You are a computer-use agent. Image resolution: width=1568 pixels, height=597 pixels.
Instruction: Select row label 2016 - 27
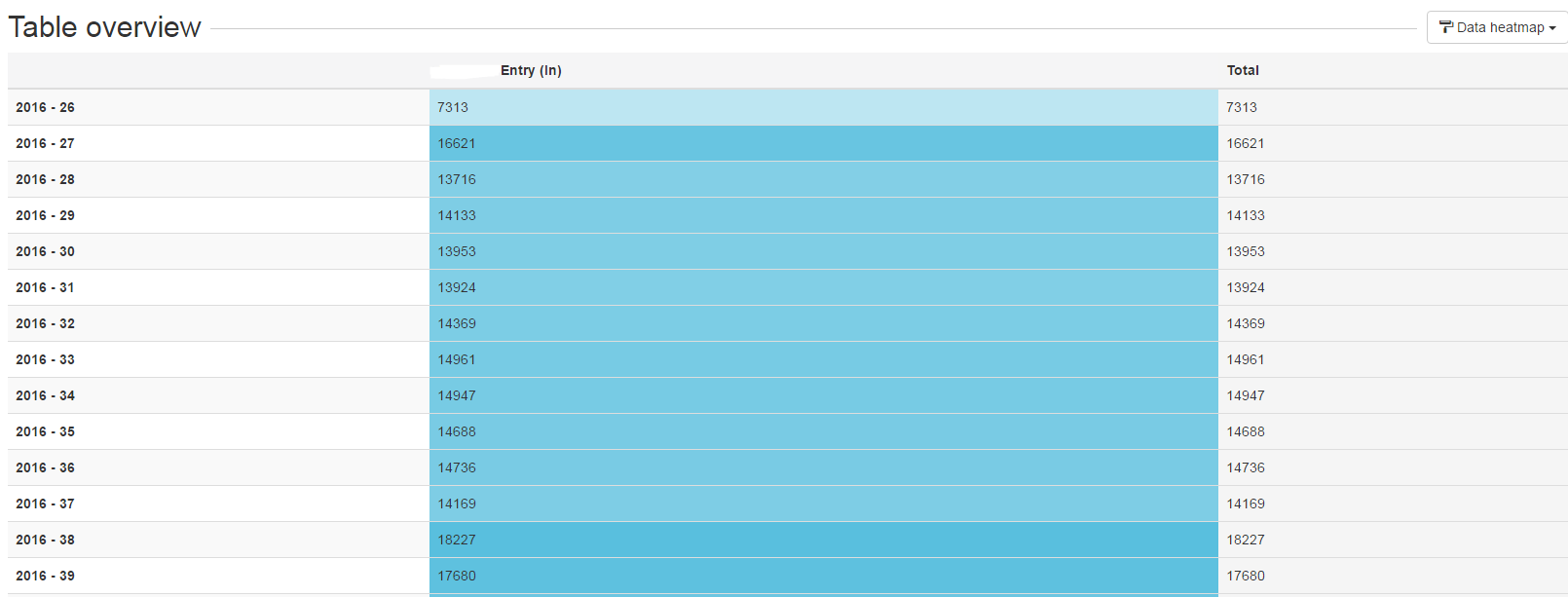point(45,143)
